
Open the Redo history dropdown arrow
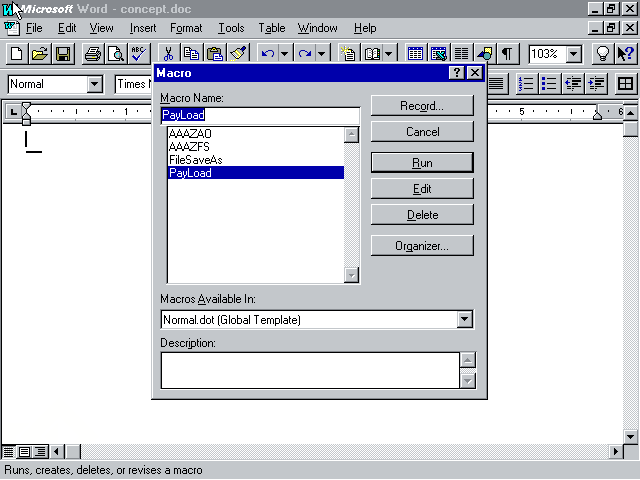tap(322, 53)
